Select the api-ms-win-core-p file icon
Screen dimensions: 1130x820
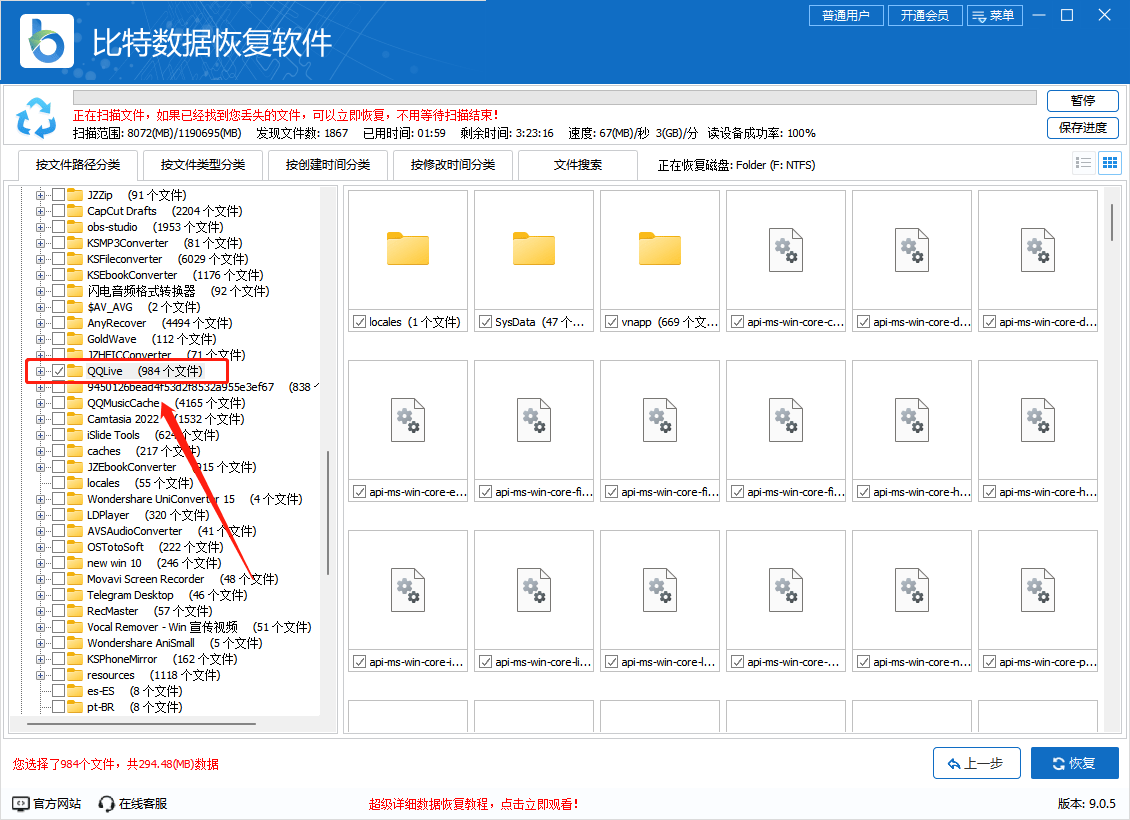[1038, 590]
